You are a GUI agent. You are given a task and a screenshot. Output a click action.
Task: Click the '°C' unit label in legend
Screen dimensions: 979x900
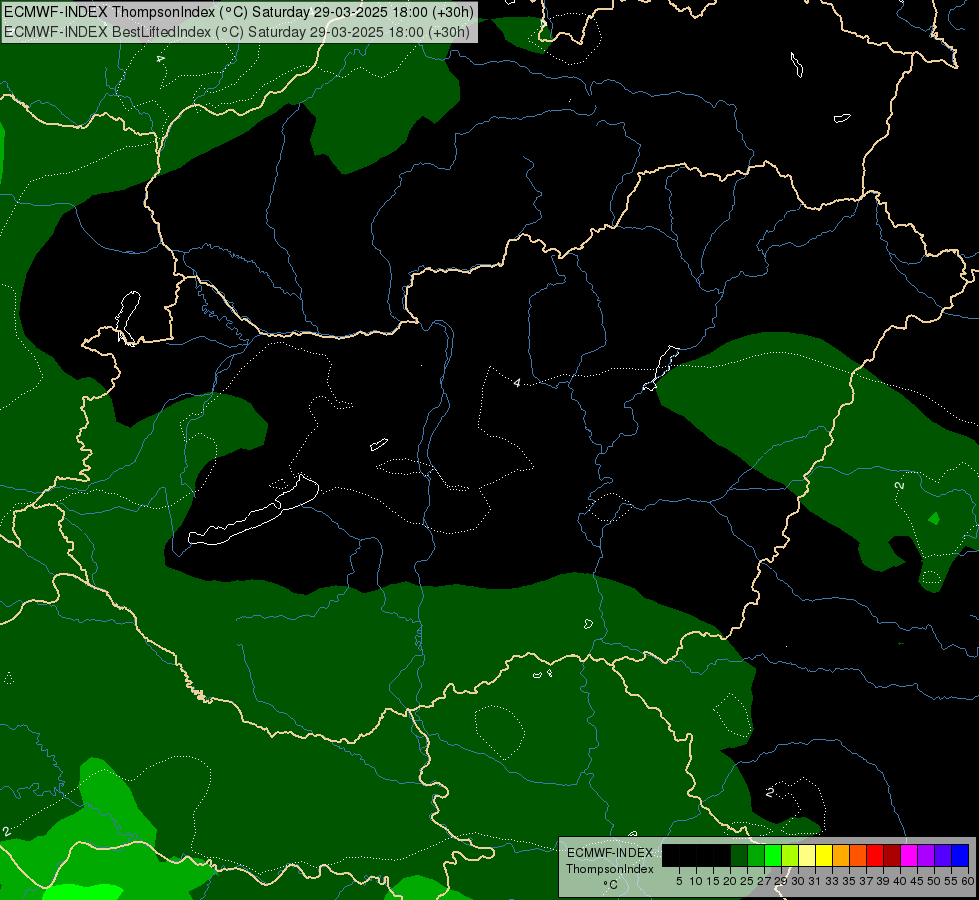(611, 884)
